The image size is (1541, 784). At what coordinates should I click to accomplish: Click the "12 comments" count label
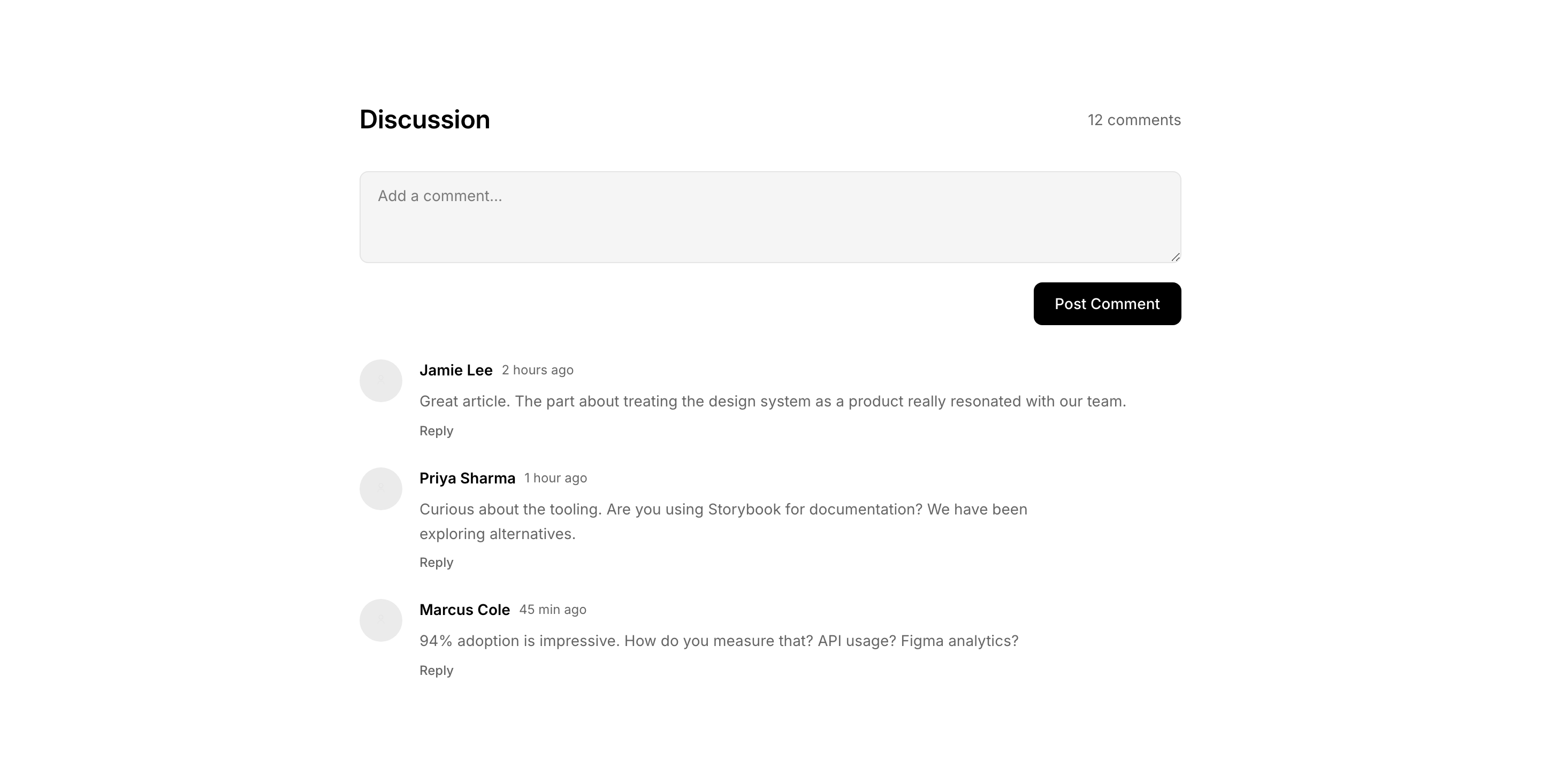click(x=1134, y=120)
